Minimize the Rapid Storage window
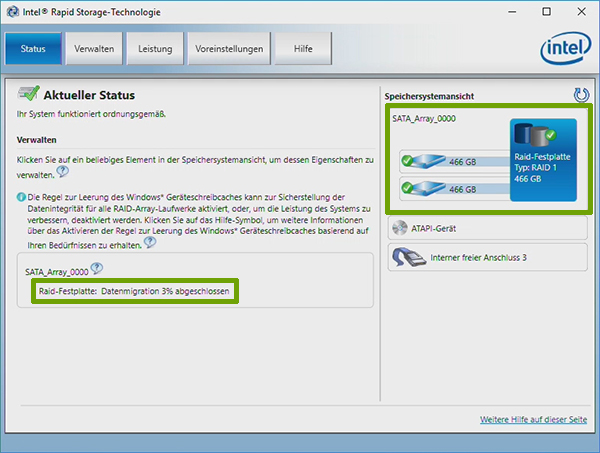This screenshot has height=453, width=600. [512, 12]
